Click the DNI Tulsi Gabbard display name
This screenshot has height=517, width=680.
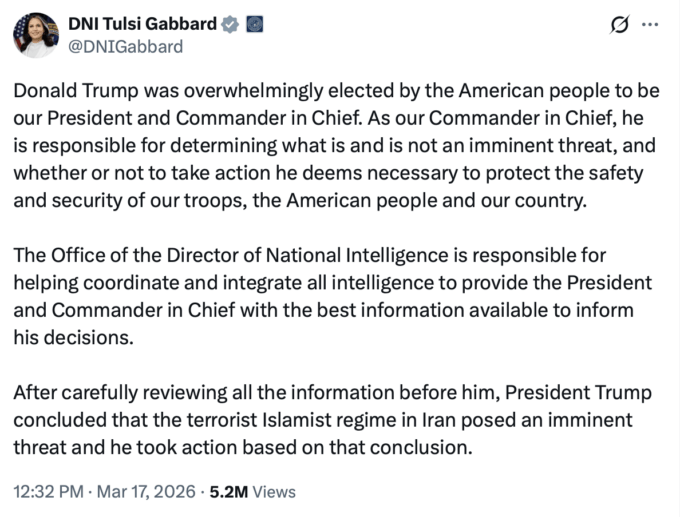click(x=142, y=24)
